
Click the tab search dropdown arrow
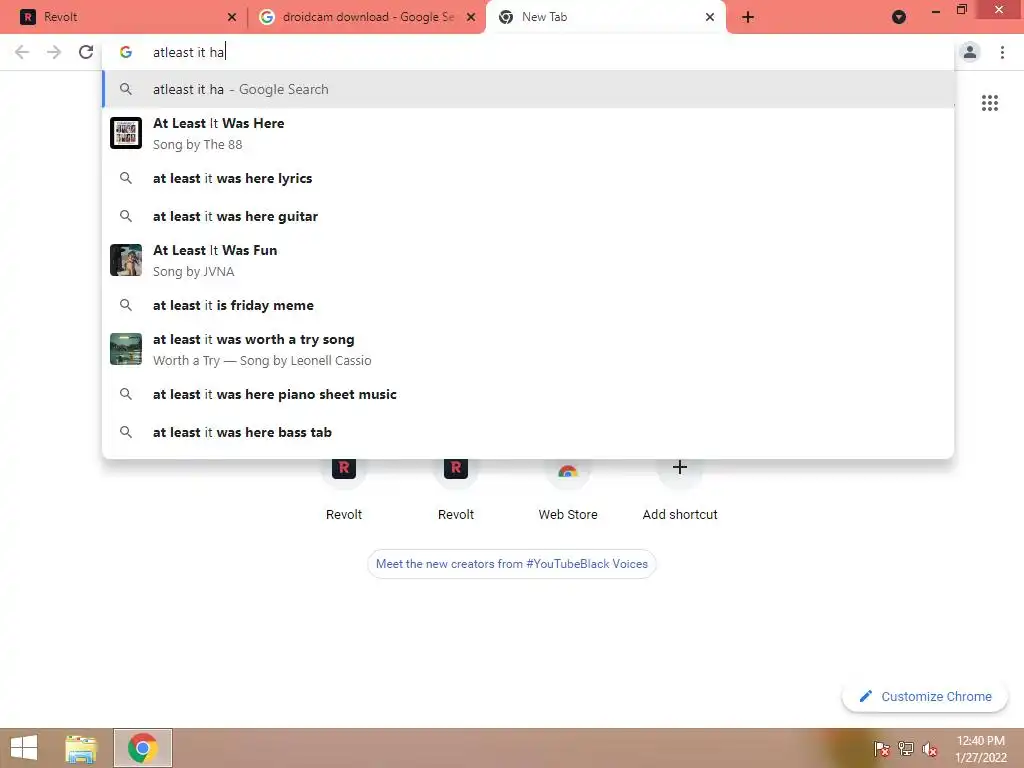899,17
